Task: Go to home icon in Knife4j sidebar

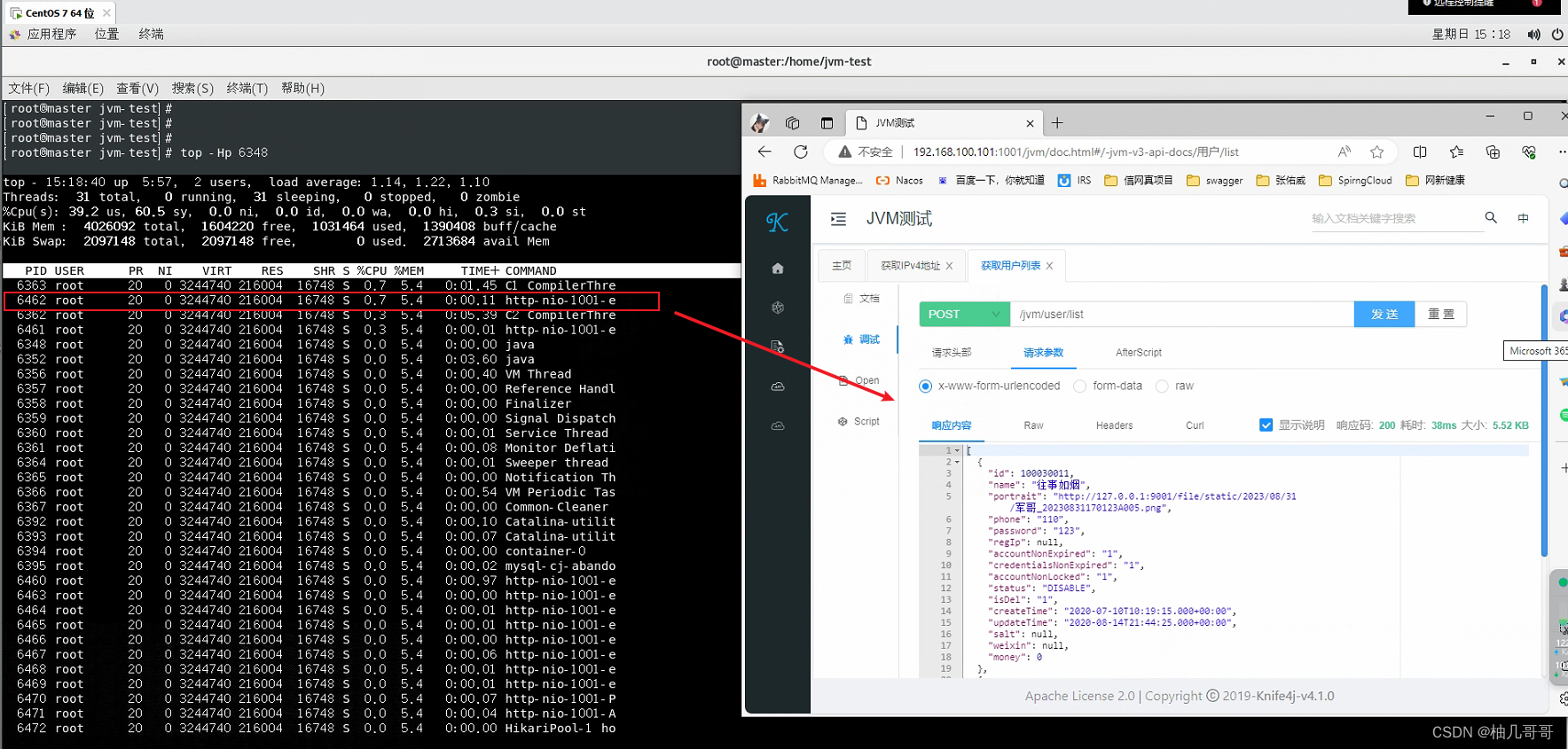Action: point(778,269)
